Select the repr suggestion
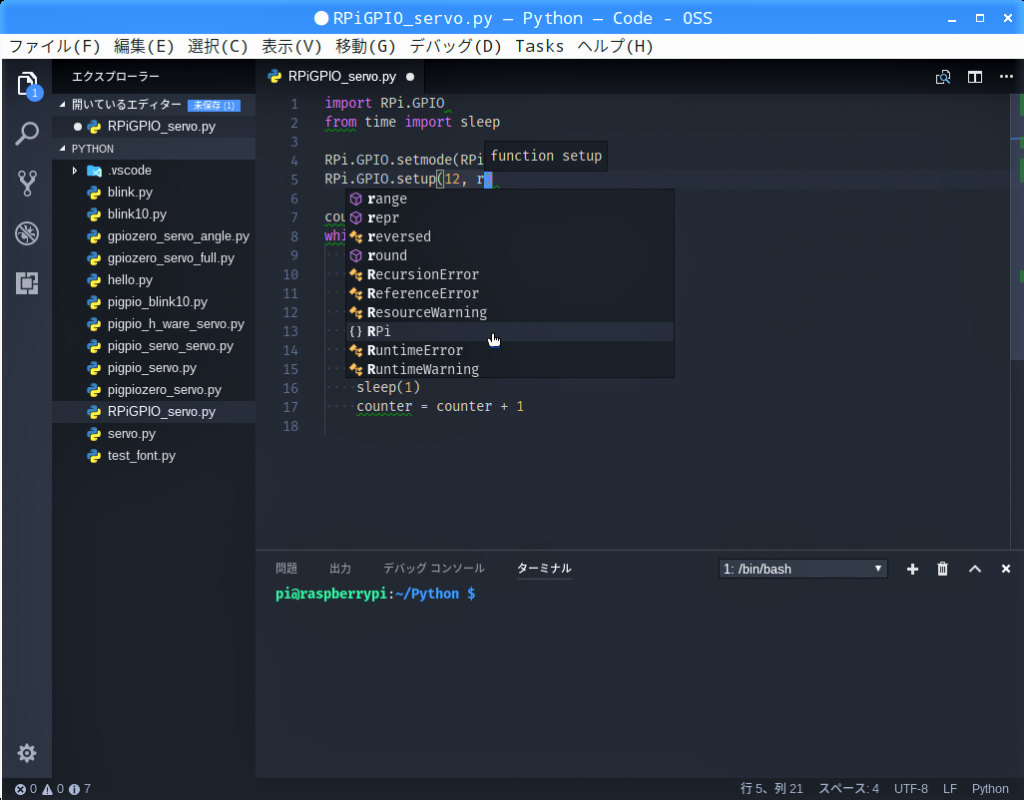The image size is (1024, 800). tap(509, 217)
